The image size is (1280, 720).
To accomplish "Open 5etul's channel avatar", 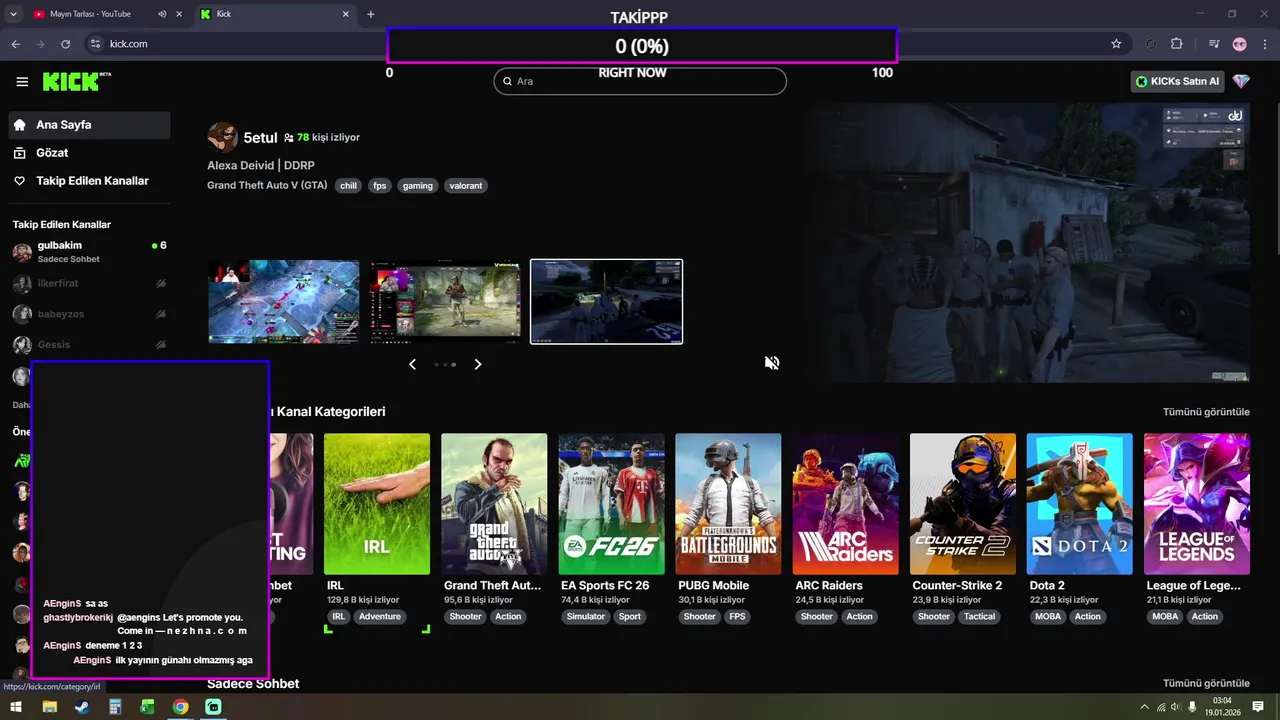I will (x=222, y=137).
